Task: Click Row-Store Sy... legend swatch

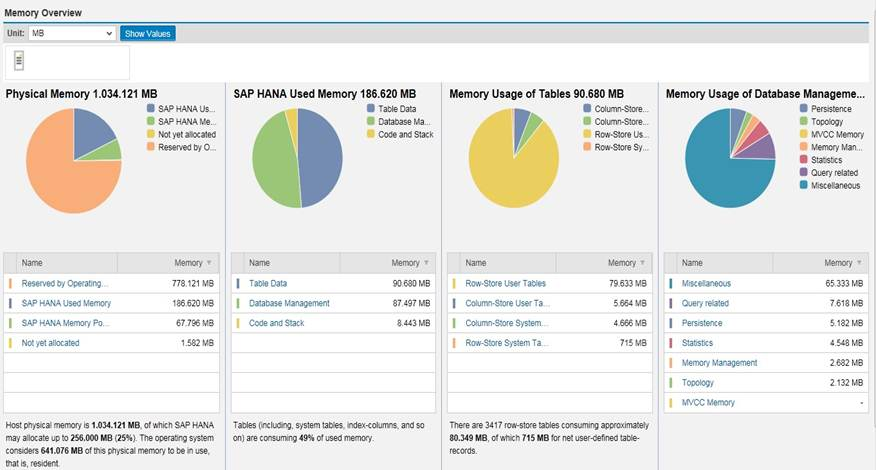Action: (587, 147)
